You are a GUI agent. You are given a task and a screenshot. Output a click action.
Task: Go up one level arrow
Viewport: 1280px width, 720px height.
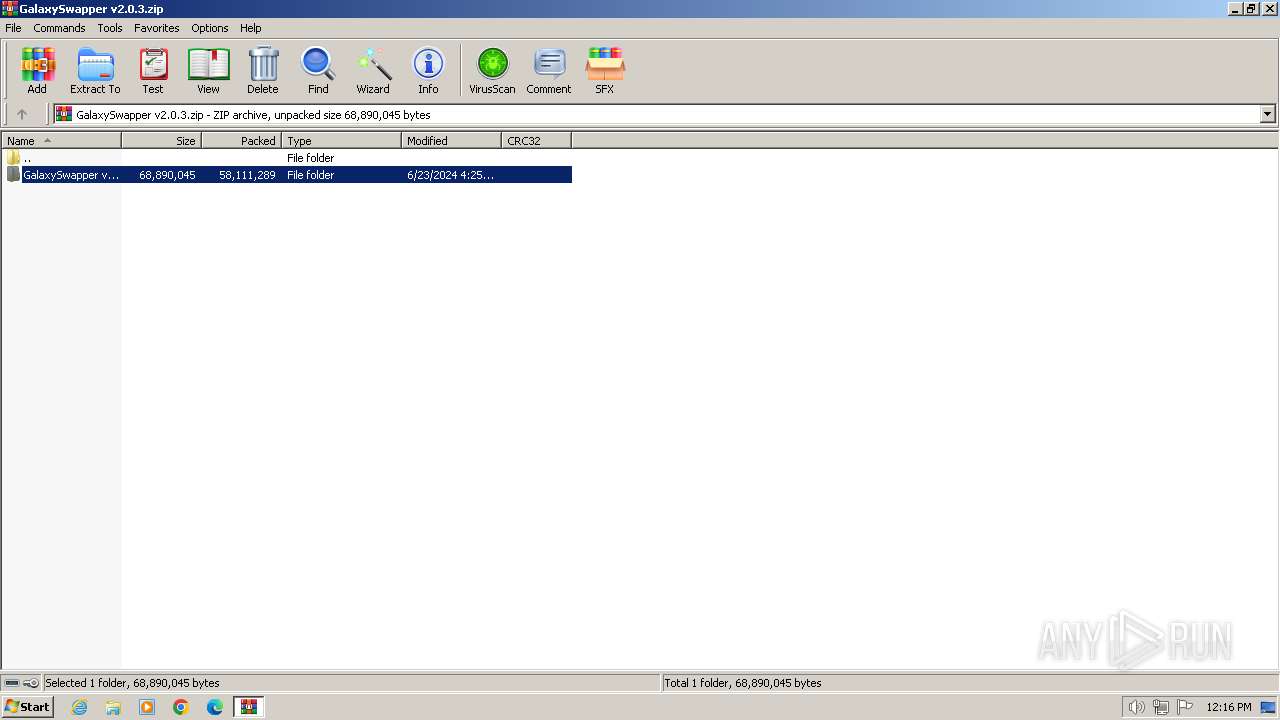coord(22,114)
